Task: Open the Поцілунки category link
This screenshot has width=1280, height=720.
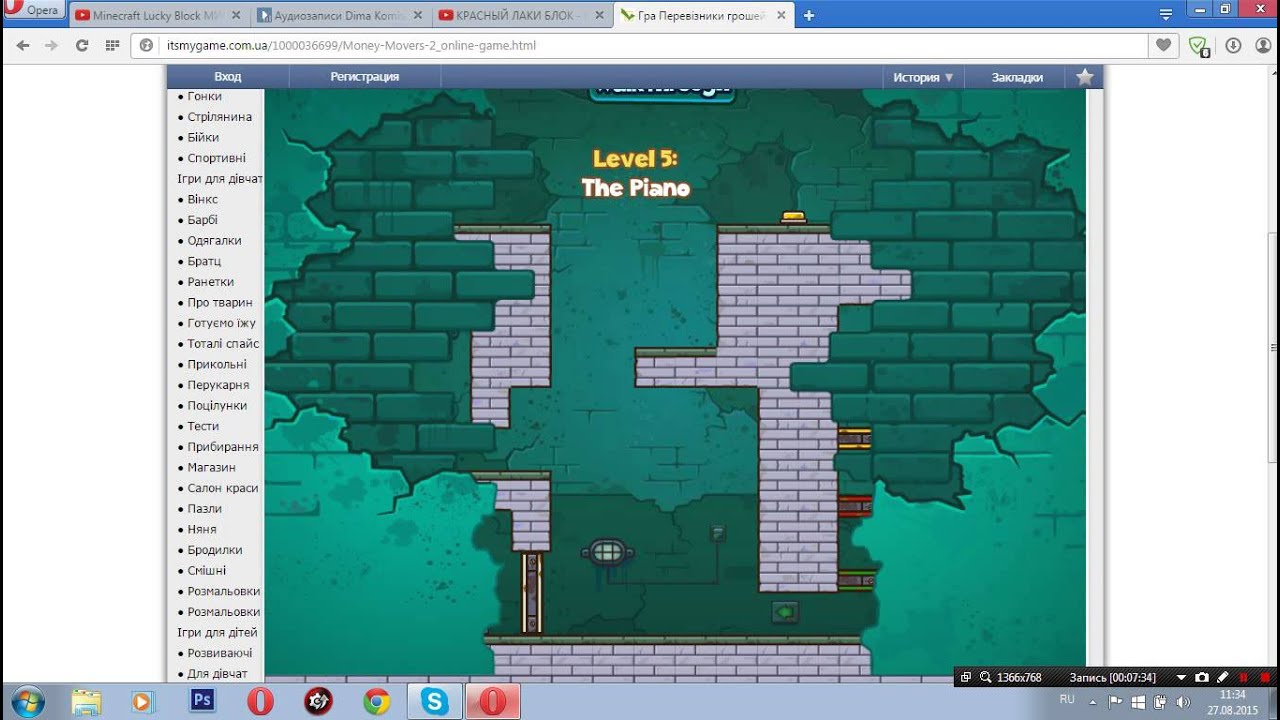Action: coord(218,406)
